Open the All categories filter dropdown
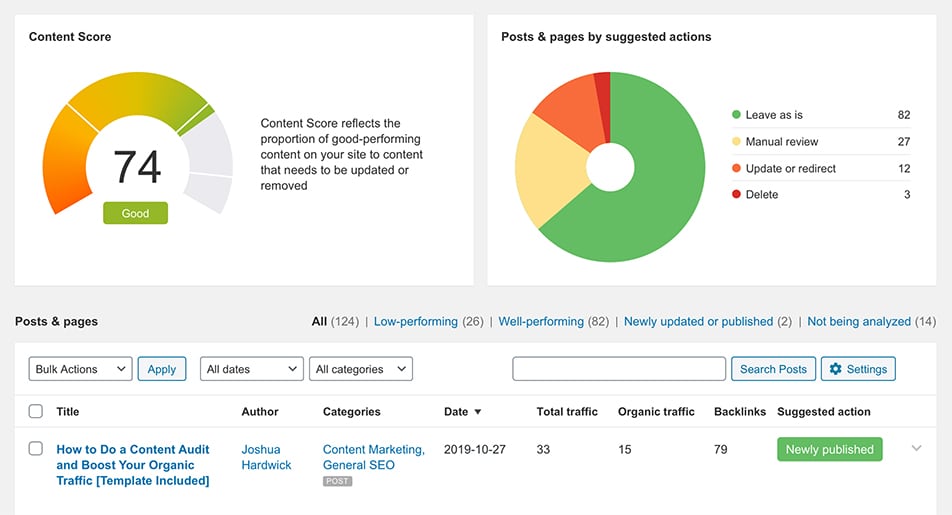Viewport: 952px width, 515px height. point(361,369)
